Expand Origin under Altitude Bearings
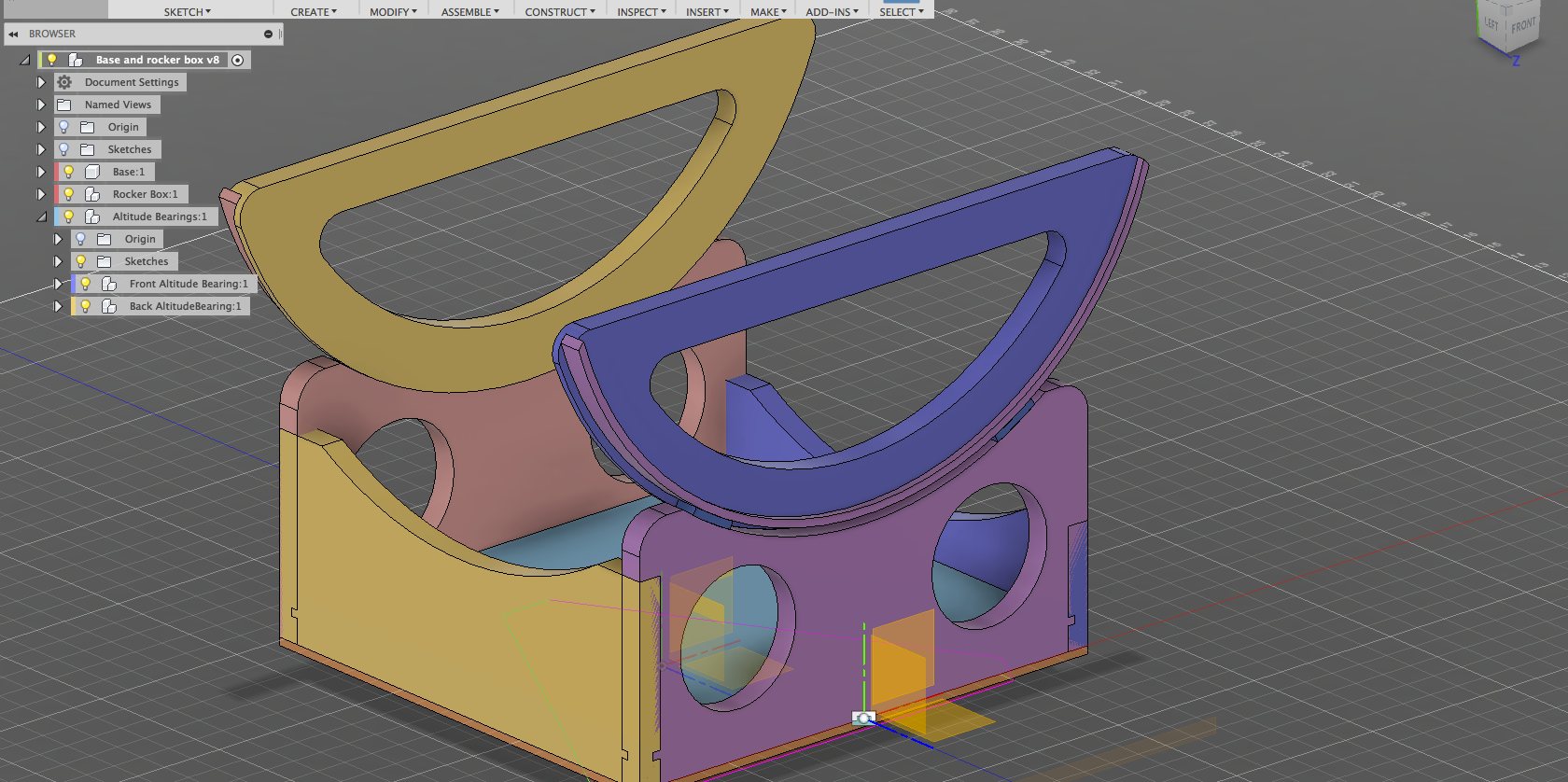The height and width of the screenshot is (782, 1568). click(58, 239)
